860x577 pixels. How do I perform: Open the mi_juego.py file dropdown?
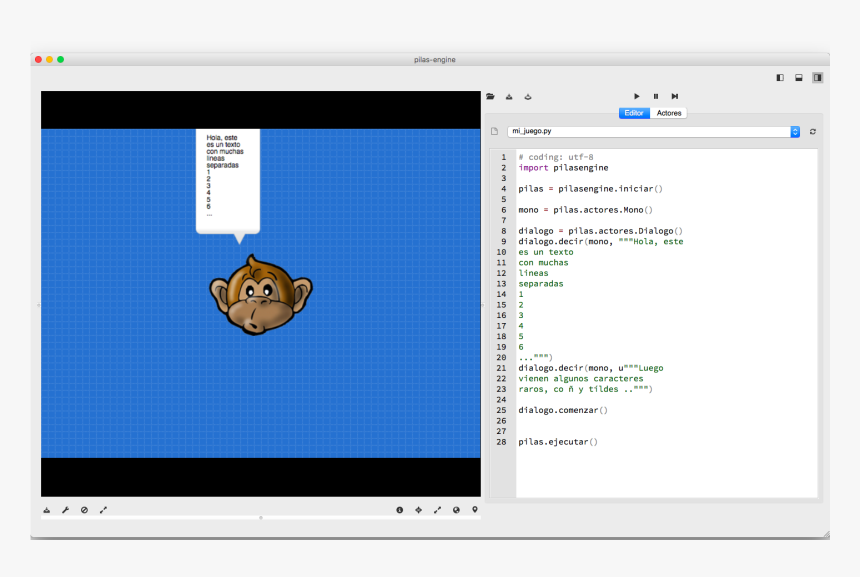(795, 131)
